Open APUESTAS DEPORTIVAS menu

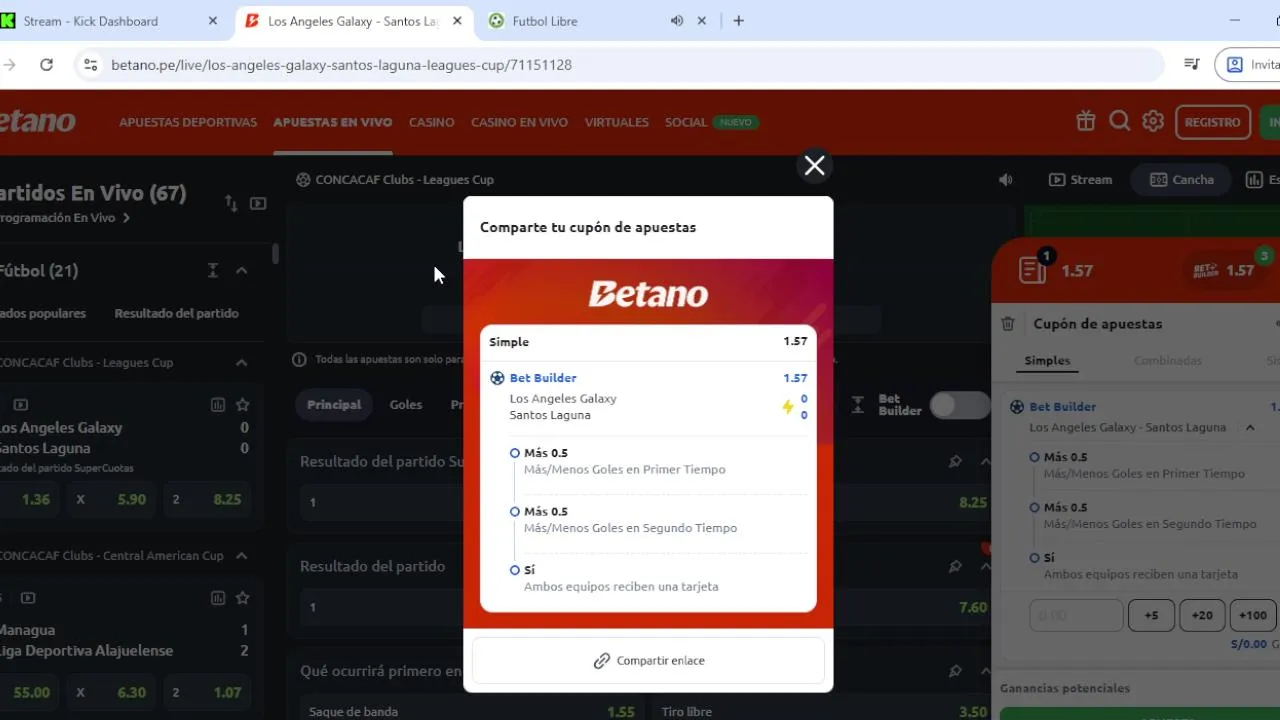pyautogui.click(x=188, y=122)
